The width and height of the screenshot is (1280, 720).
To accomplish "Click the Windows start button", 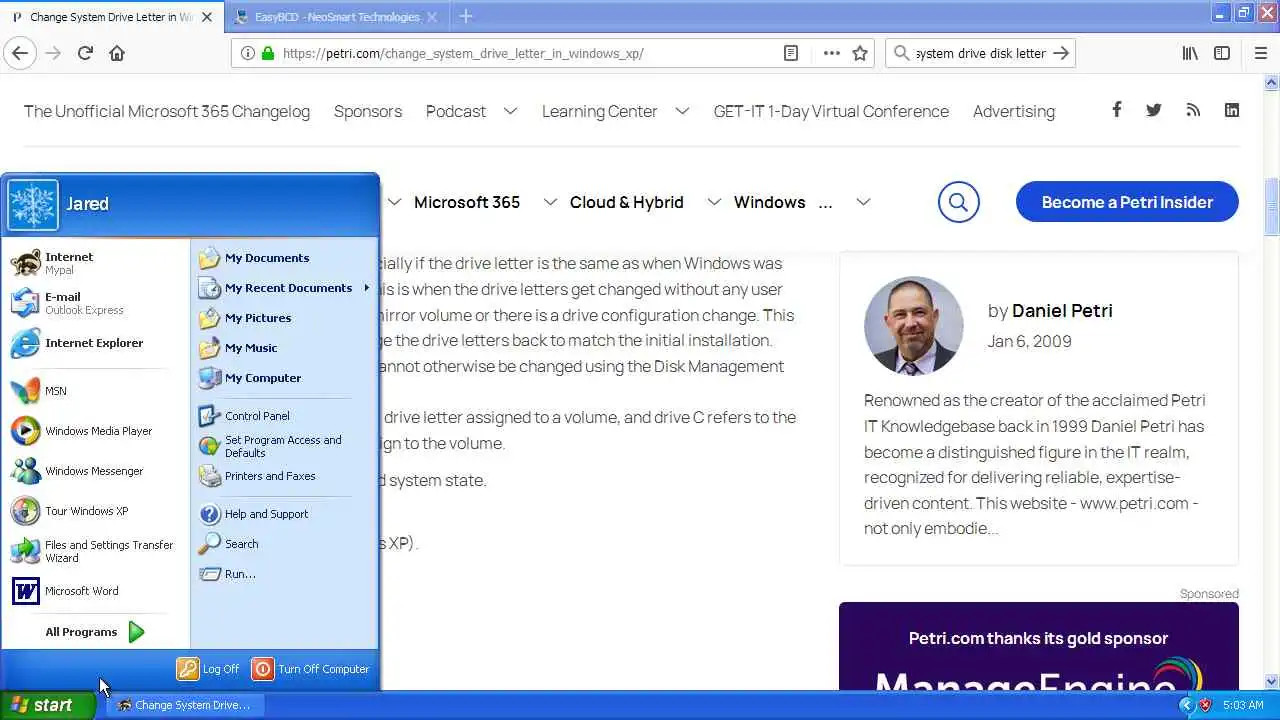I will pos(47,705).
